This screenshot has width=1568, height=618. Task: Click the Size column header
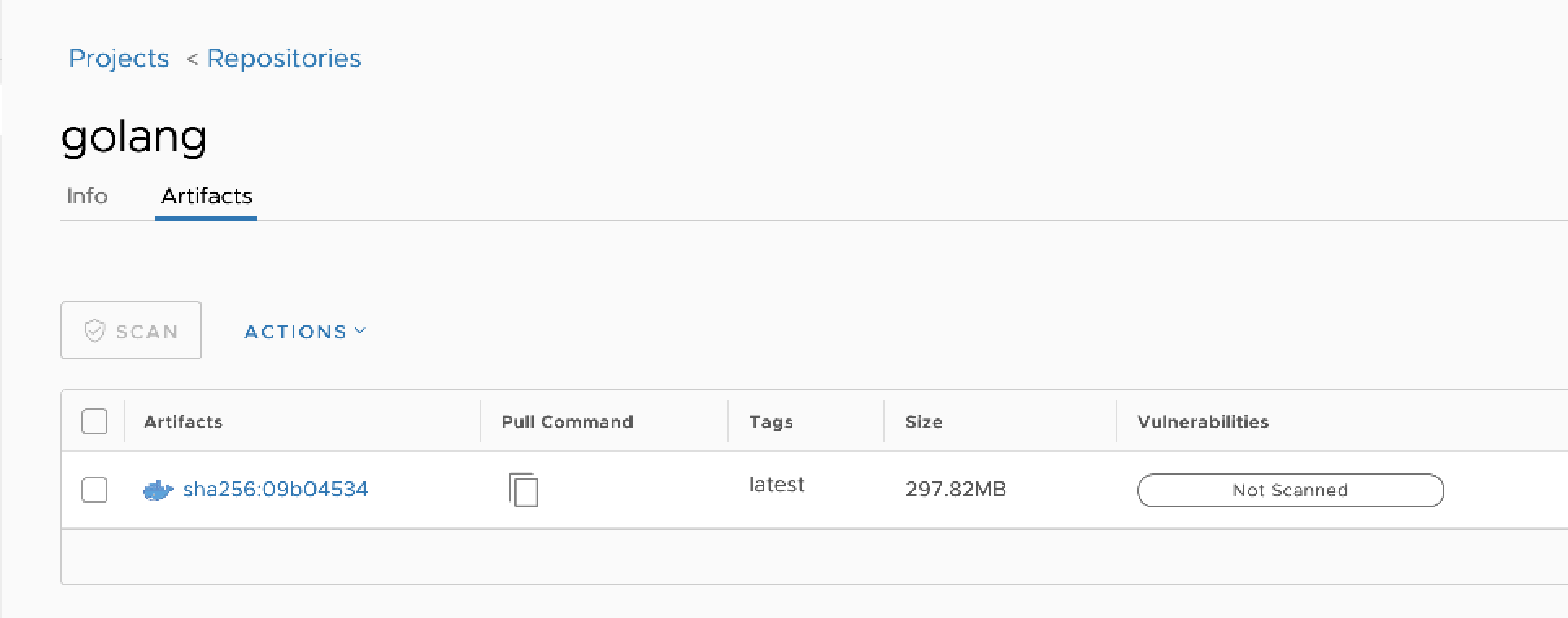coord(924,421)
